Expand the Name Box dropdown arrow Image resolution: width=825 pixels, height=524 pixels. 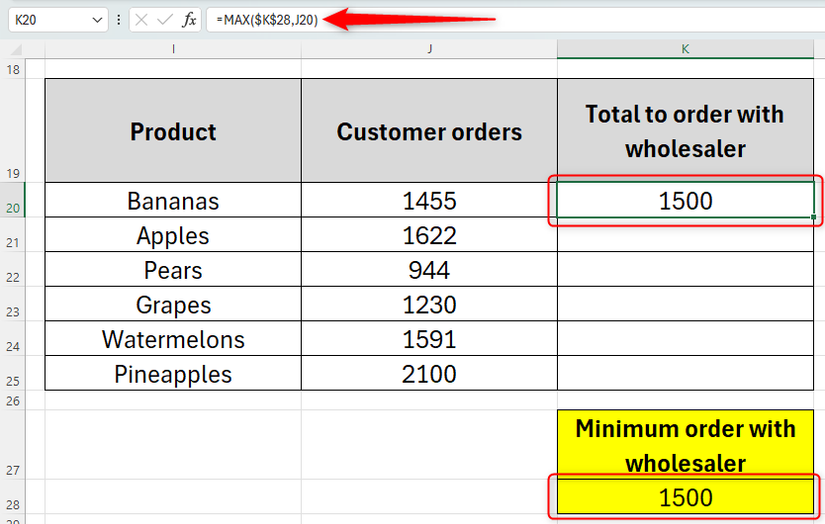[97, 20]
